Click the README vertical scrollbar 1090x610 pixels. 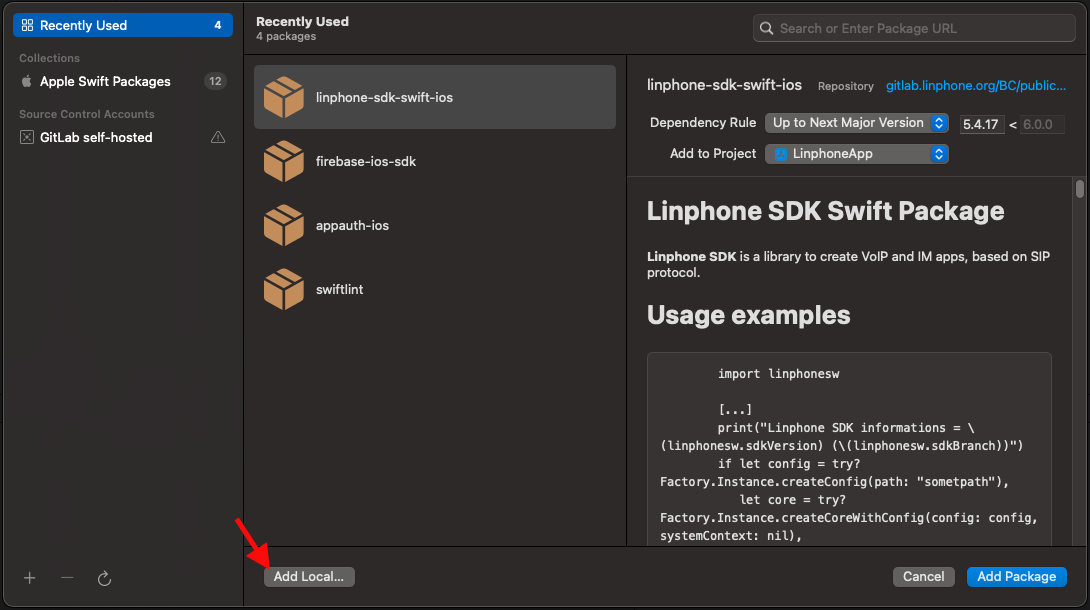coord(1080,190)
